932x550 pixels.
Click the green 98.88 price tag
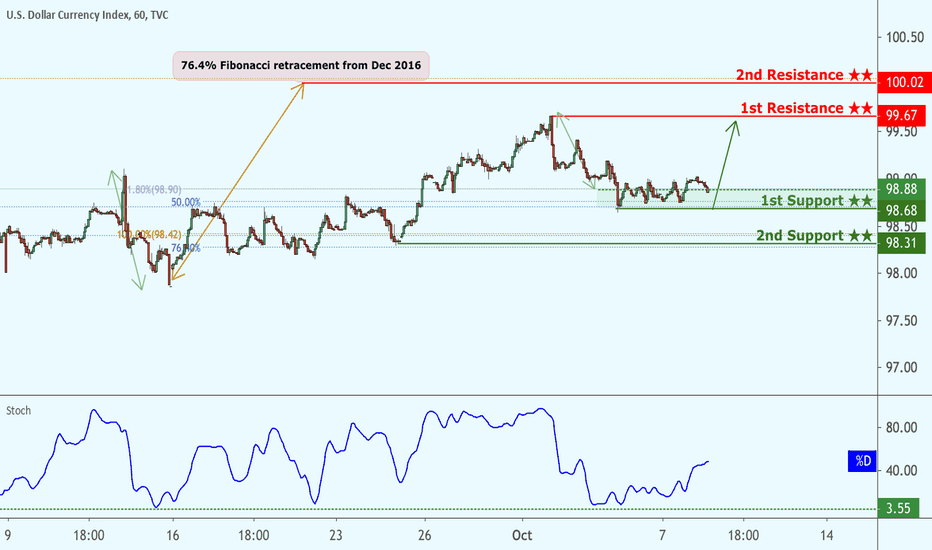click(902, 189)
